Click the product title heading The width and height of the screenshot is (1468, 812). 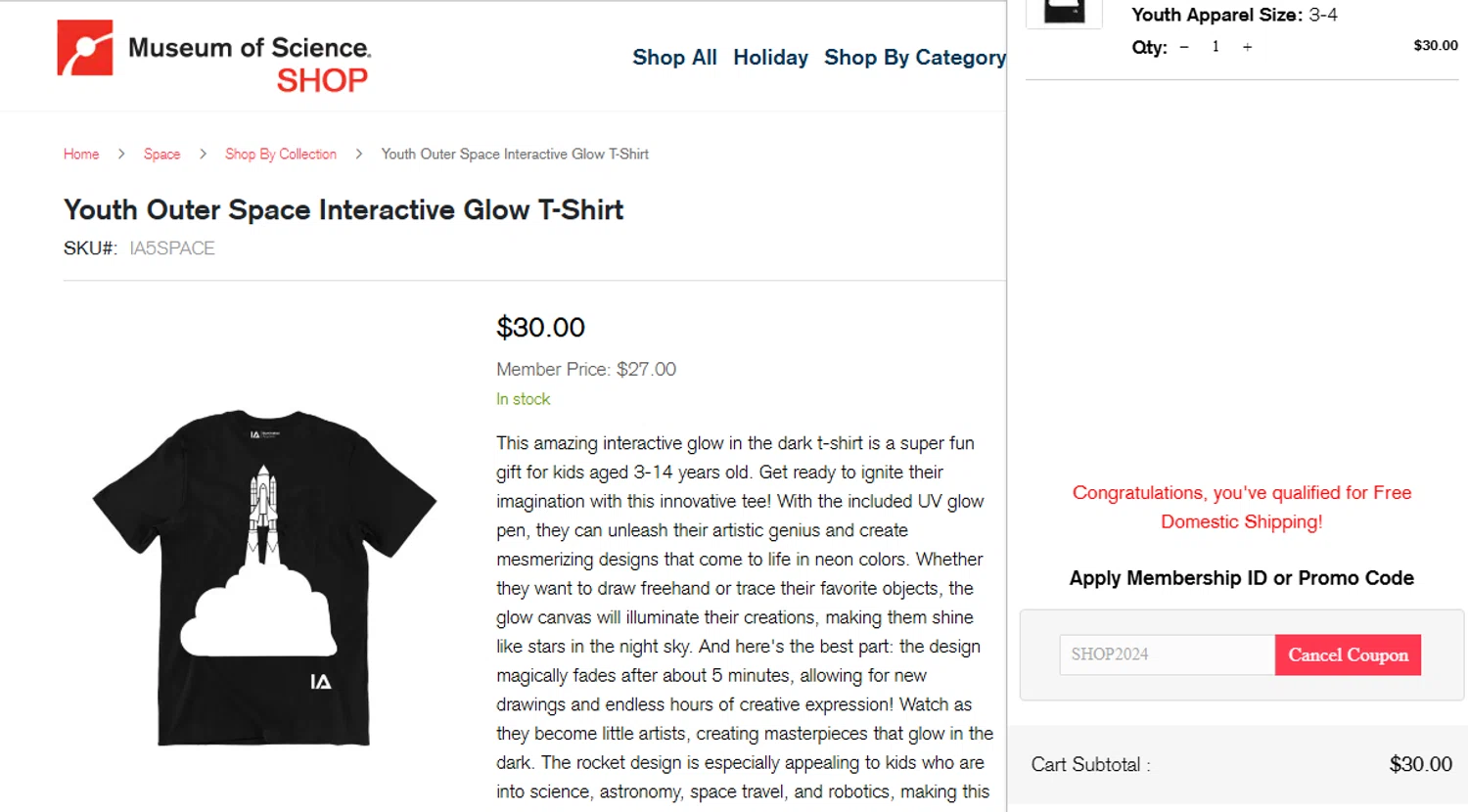(x=344, y=210)
